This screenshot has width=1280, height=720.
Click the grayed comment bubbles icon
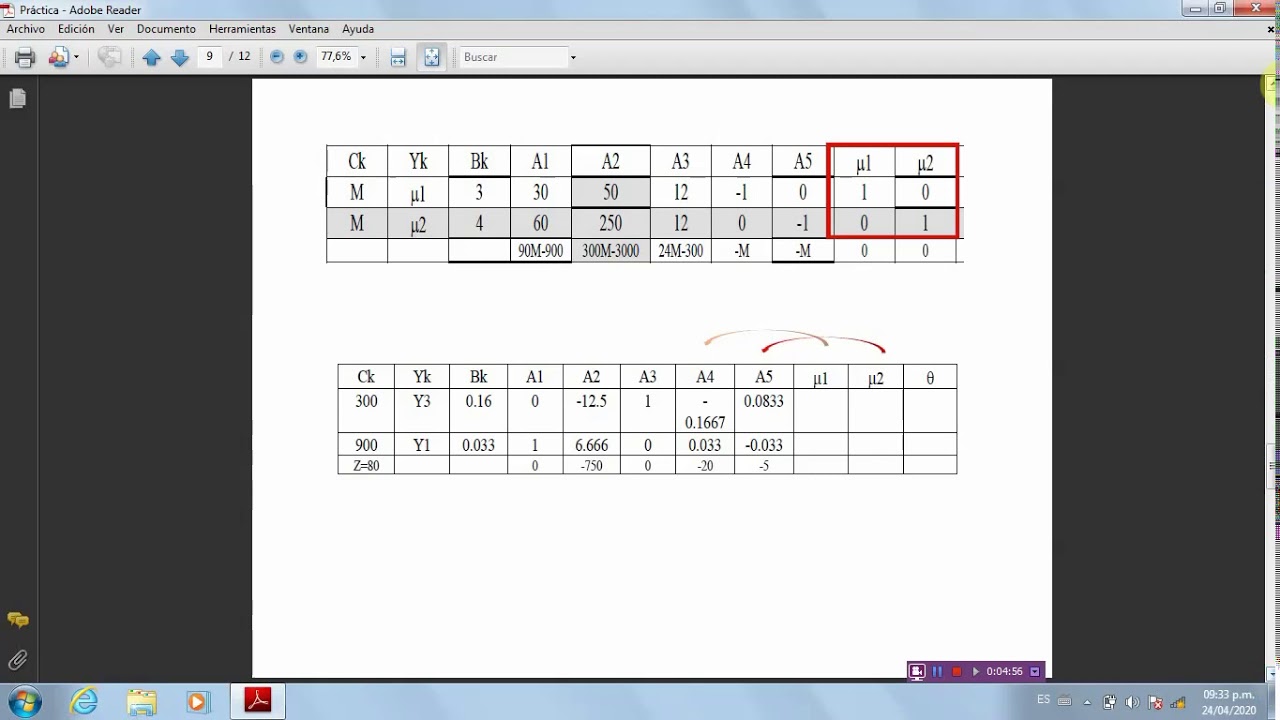109,57
